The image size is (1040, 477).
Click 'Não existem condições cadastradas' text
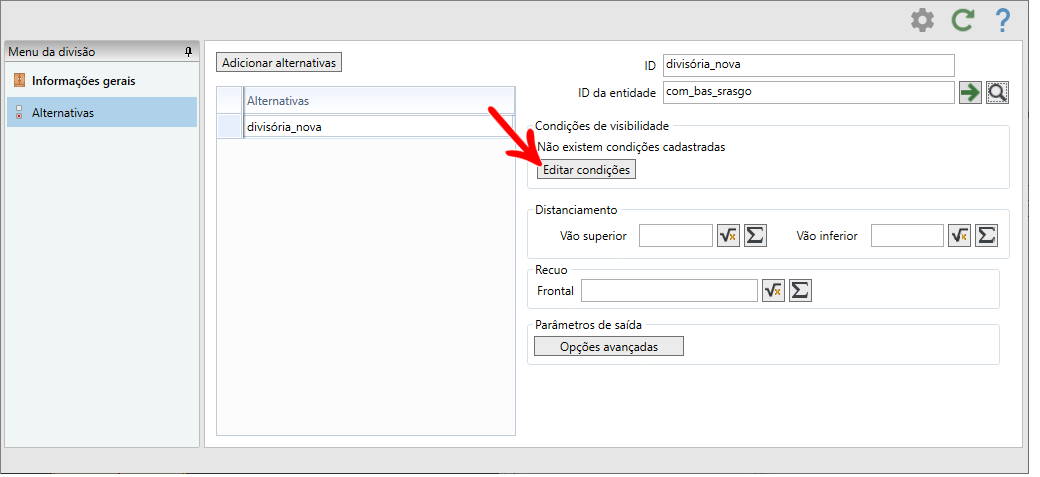pyautogui.click(x=631, y=147)
